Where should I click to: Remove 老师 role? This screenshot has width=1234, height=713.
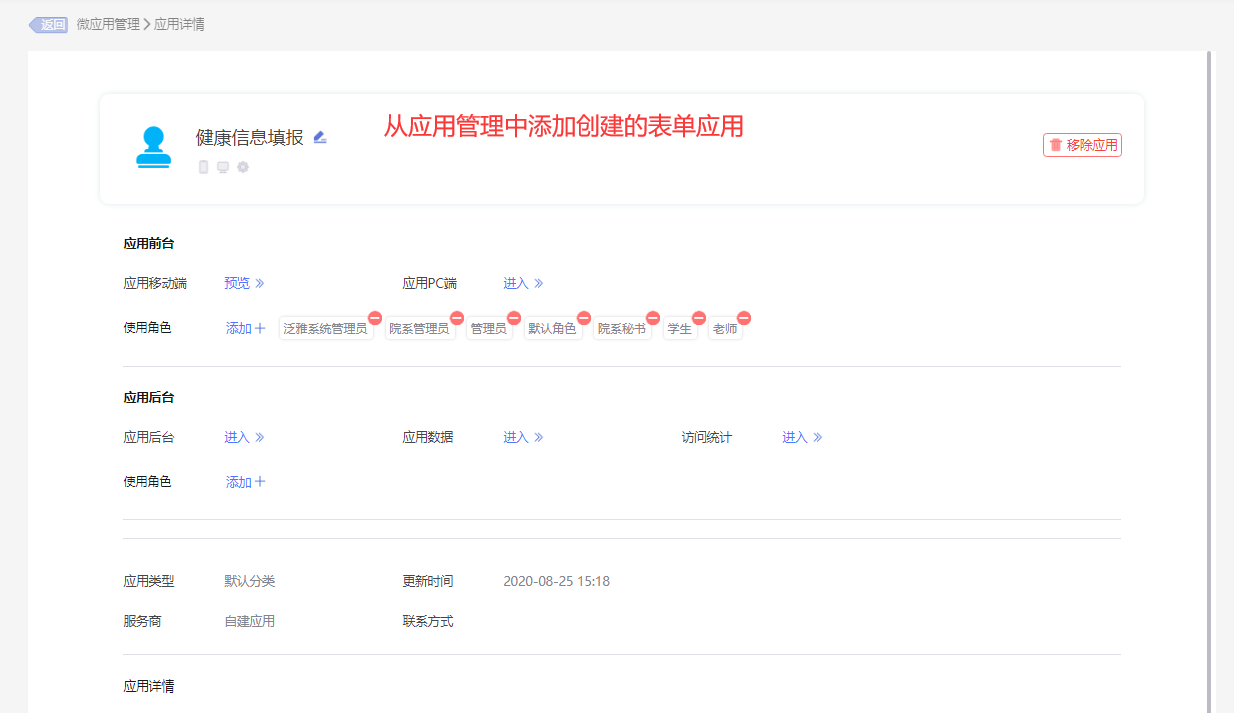(744, 318)
